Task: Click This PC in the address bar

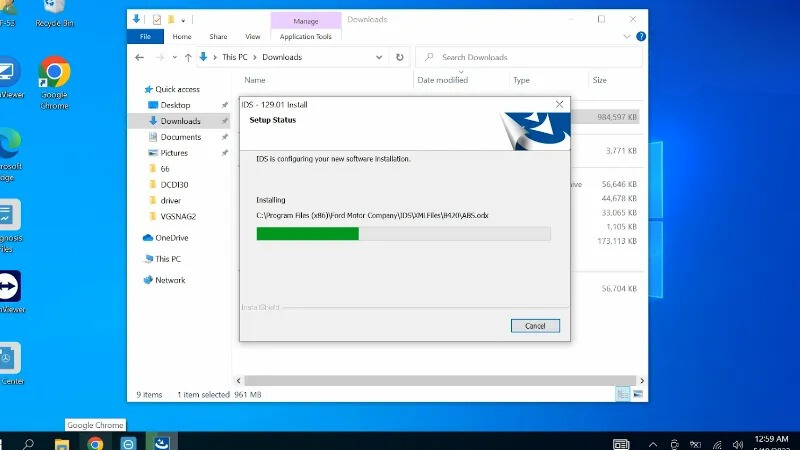Action: pos(235,57)
